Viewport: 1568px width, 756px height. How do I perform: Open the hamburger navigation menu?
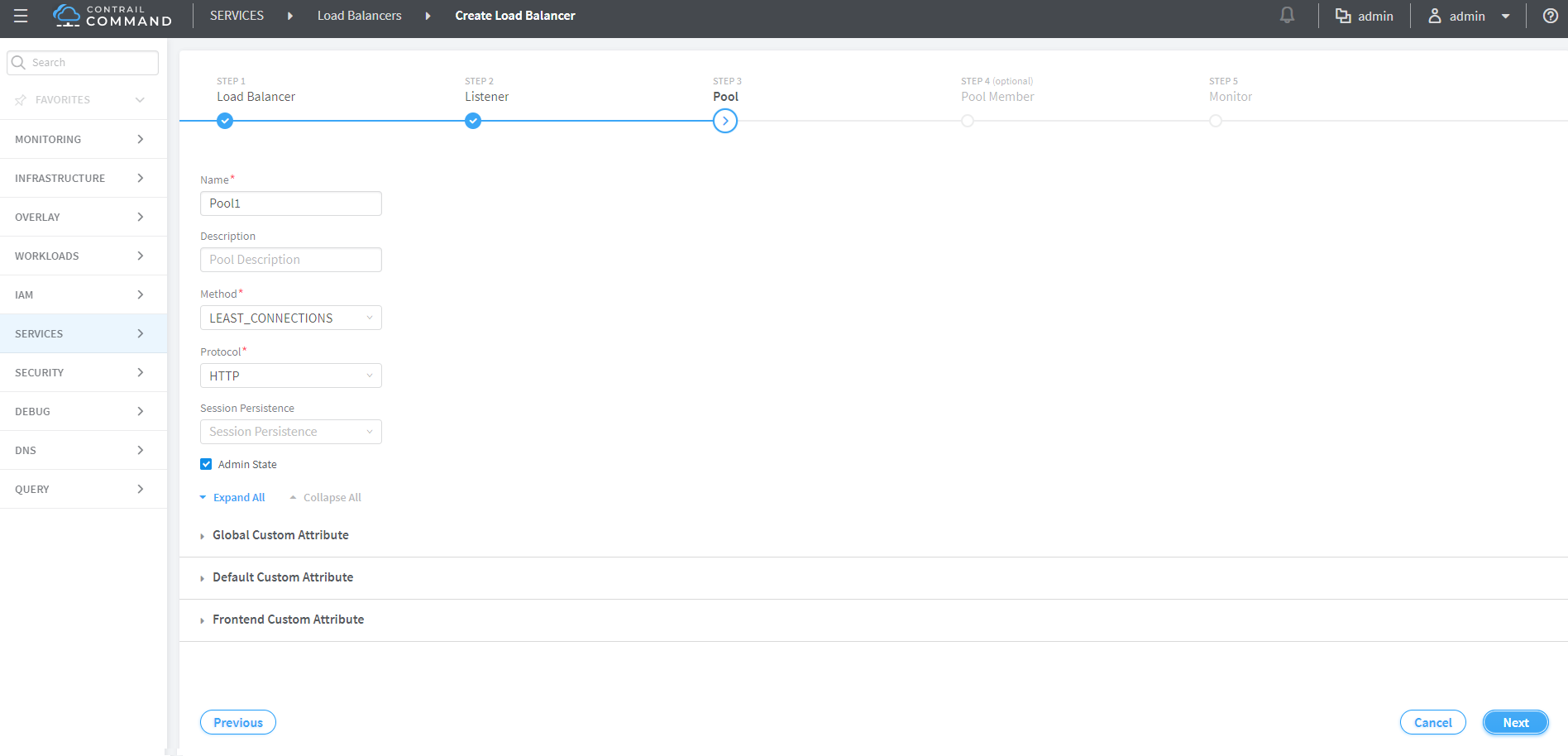(21, 16)
